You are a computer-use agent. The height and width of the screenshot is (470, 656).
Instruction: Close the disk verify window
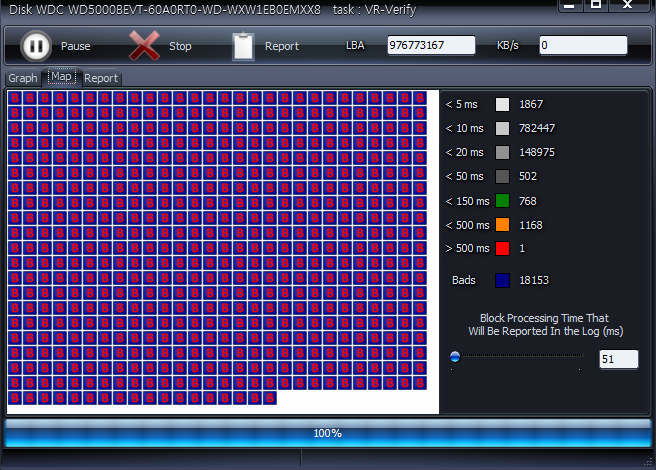628,5
